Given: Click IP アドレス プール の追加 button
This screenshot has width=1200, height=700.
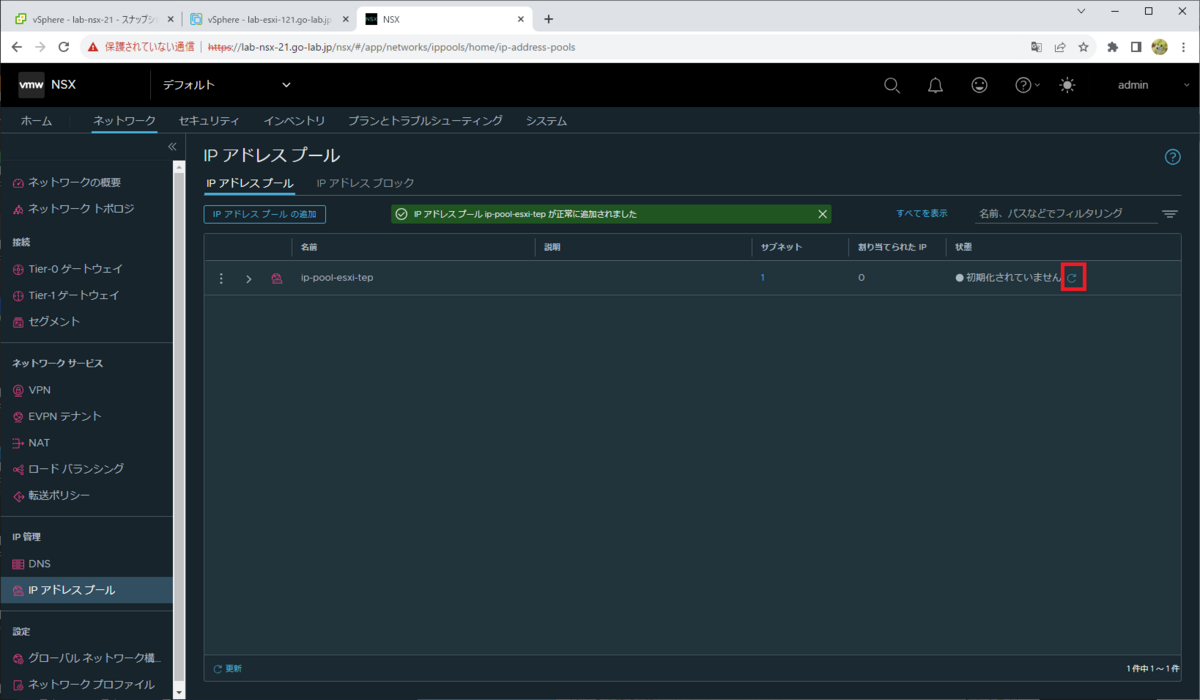Looking at the screenshot, I should [x=265, y=214].
